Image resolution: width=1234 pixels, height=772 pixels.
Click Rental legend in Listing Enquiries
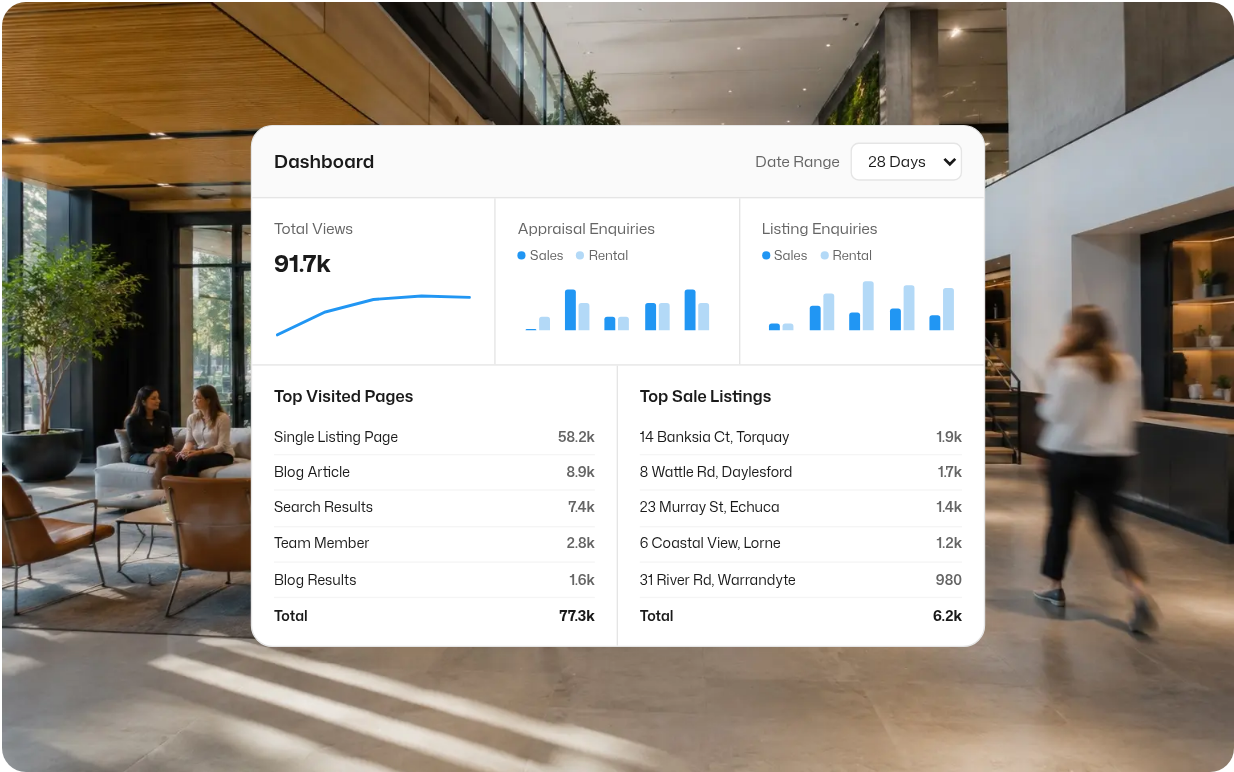click(846, 256)
